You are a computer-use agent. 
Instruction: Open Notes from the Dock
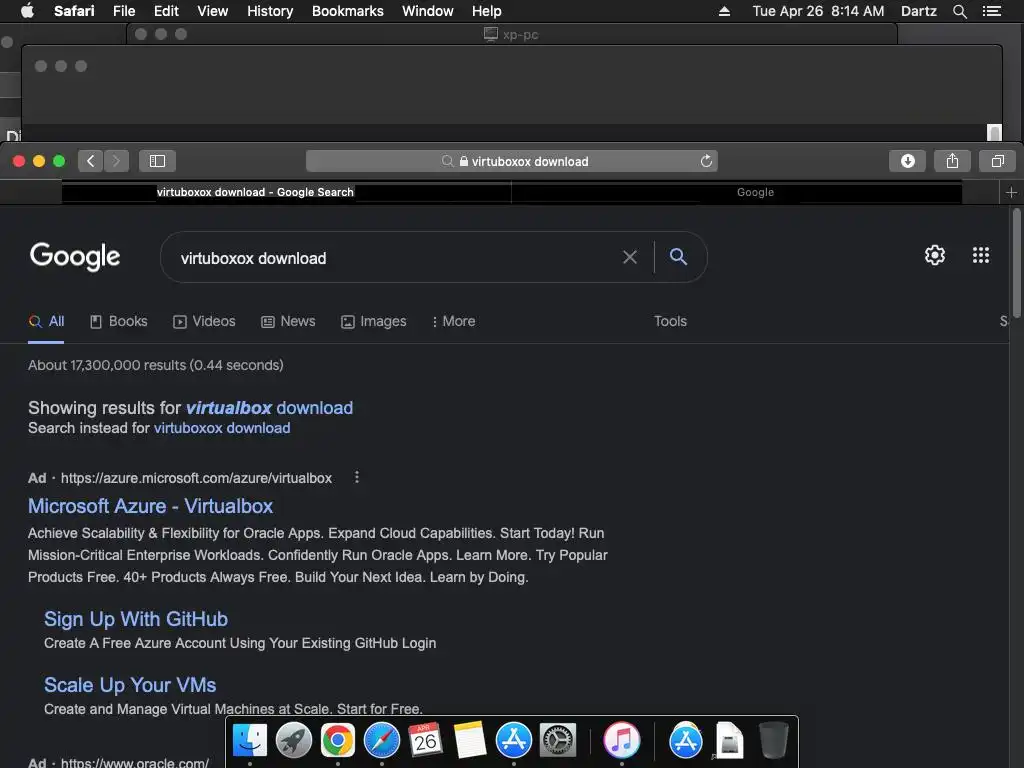coord(470,741)
